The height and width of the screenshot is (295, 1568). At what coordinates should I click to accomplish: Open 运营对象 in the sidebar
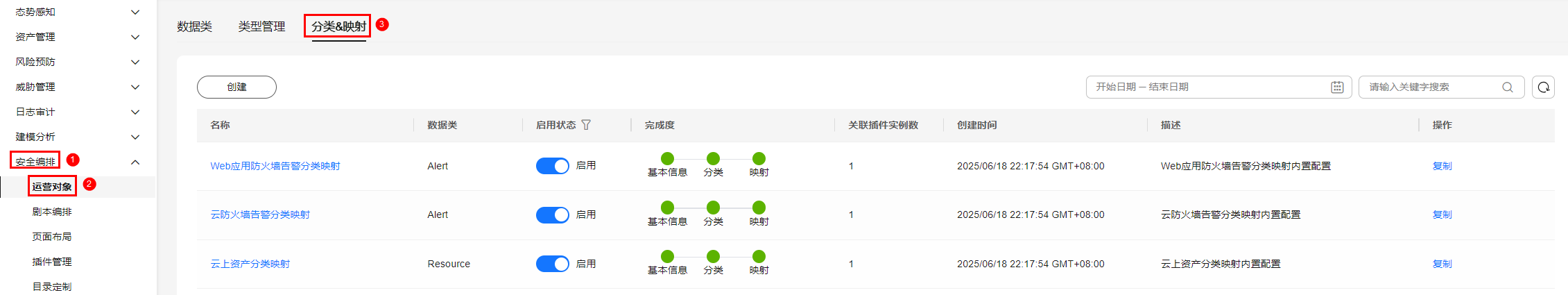tap(52, 187)
